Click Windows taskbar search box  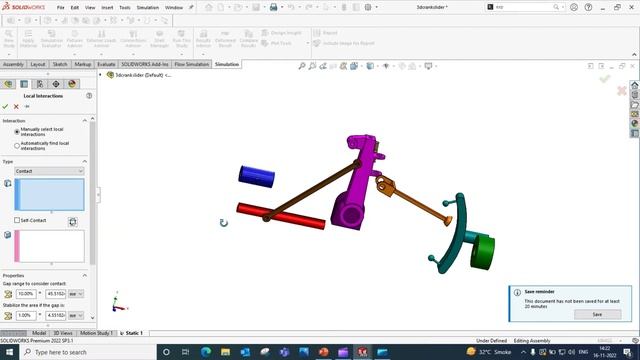[88, 352]
